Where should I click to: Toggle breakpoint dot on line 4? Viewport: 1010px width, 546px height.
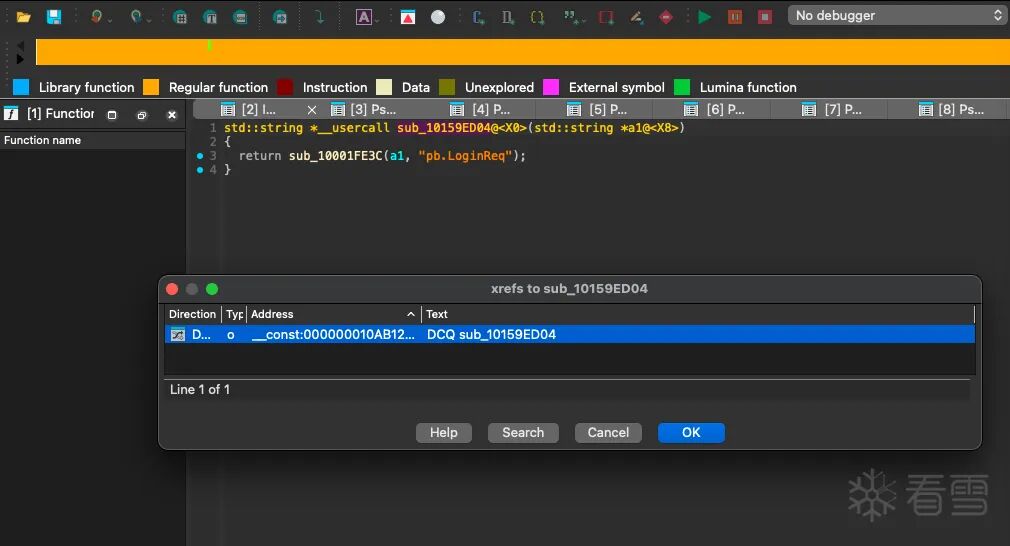200,170
